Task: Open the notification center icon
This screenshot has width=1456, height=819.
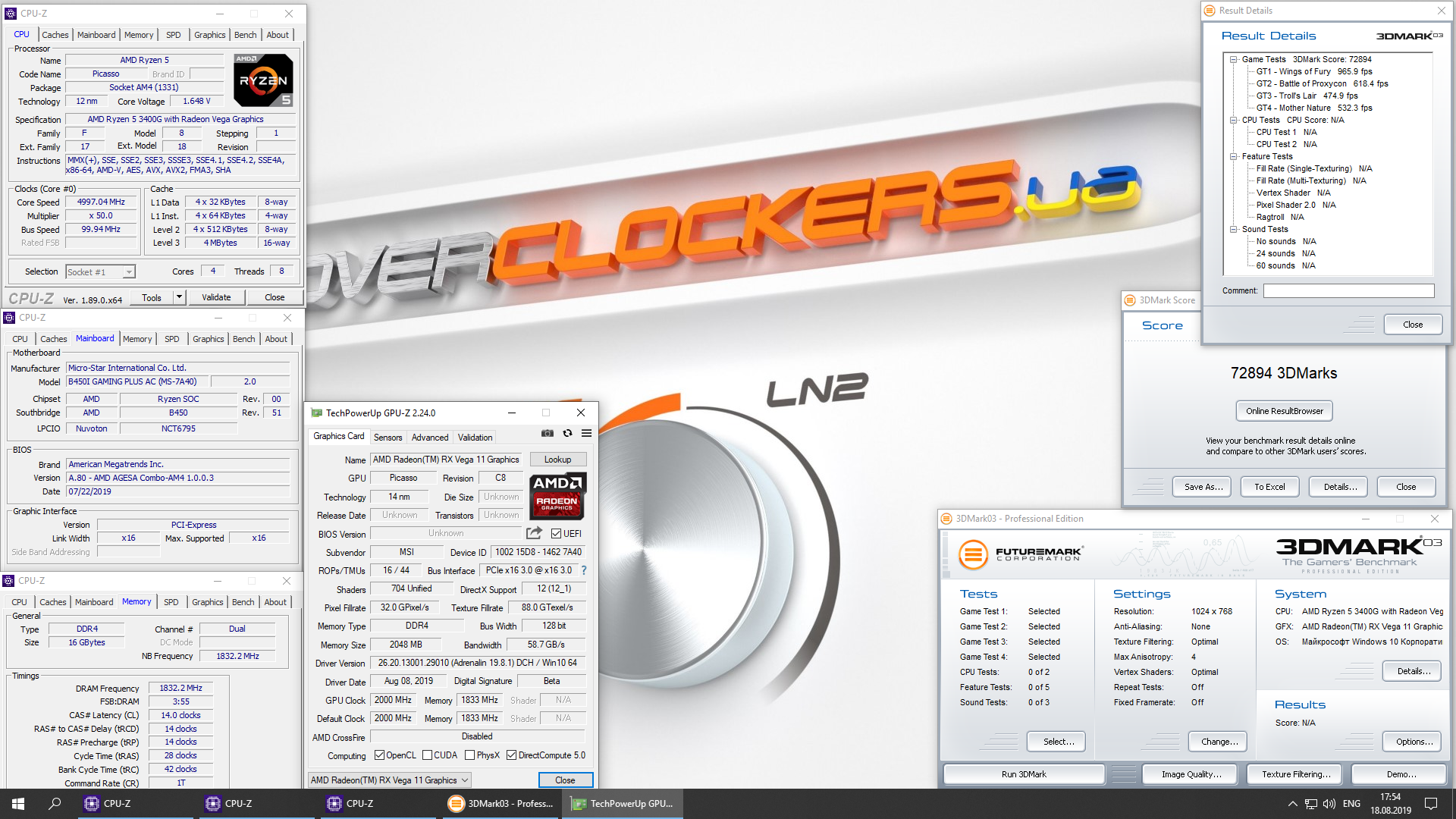Action: pyautogui.click(x=1431, y=804)
